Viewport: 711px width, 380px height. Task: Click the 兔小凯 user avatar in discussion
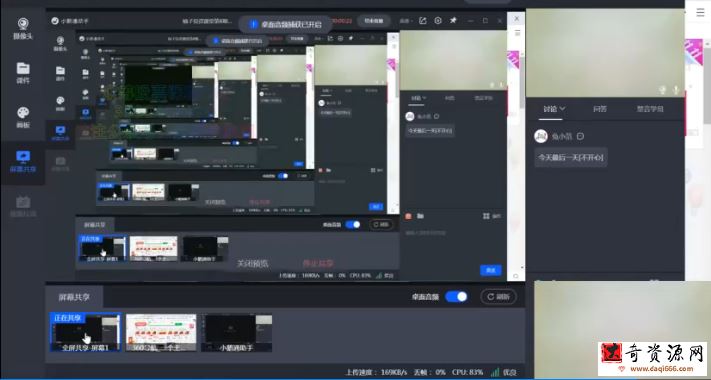pyautogui.click(x=541, y=136)
